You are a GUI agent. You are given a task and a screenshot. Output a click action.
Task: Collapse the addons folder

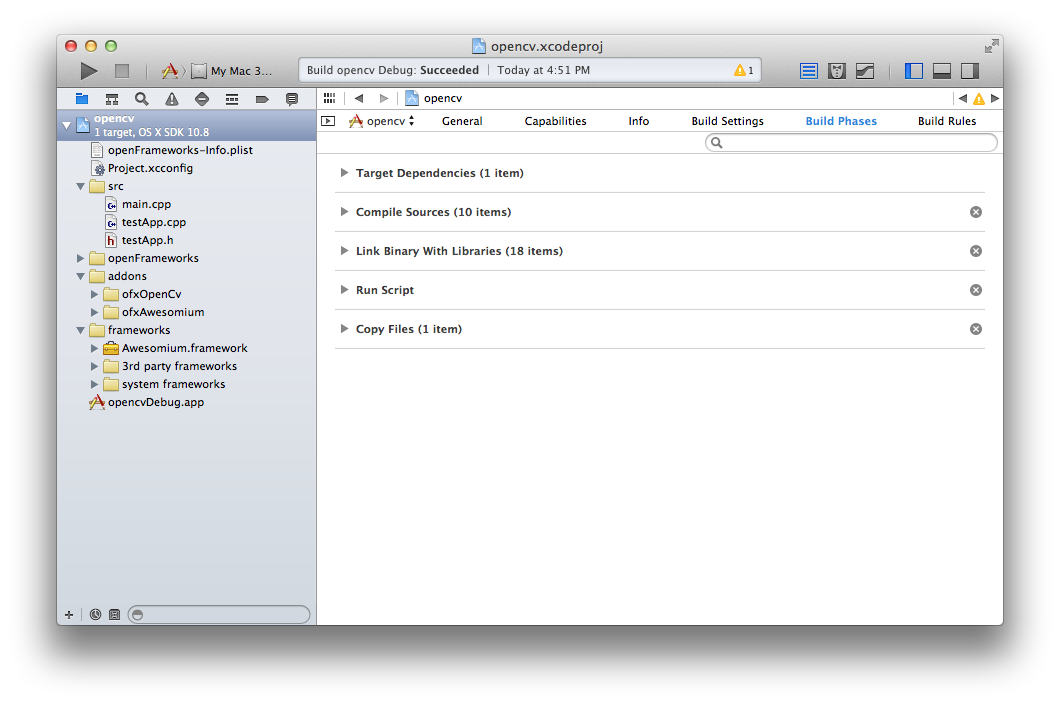[x=80, y=276]
